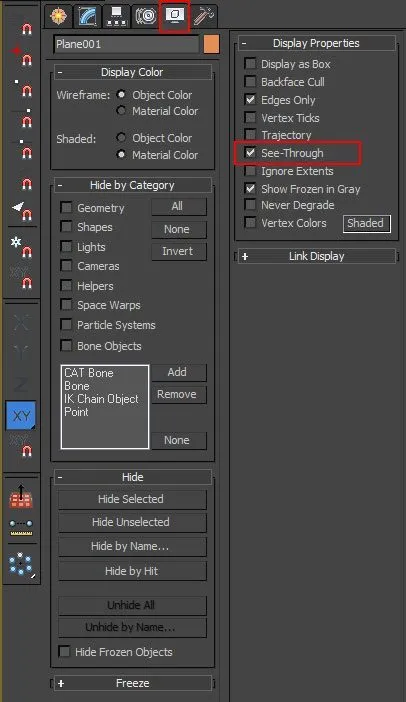Check Geometry in Hide by Category

pyautogui.click(x=66, y=207)
